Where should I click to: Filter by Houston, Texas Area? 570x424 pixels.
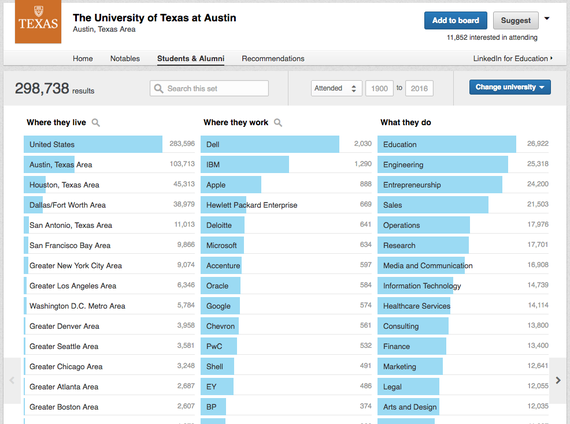tap(109, 185)
